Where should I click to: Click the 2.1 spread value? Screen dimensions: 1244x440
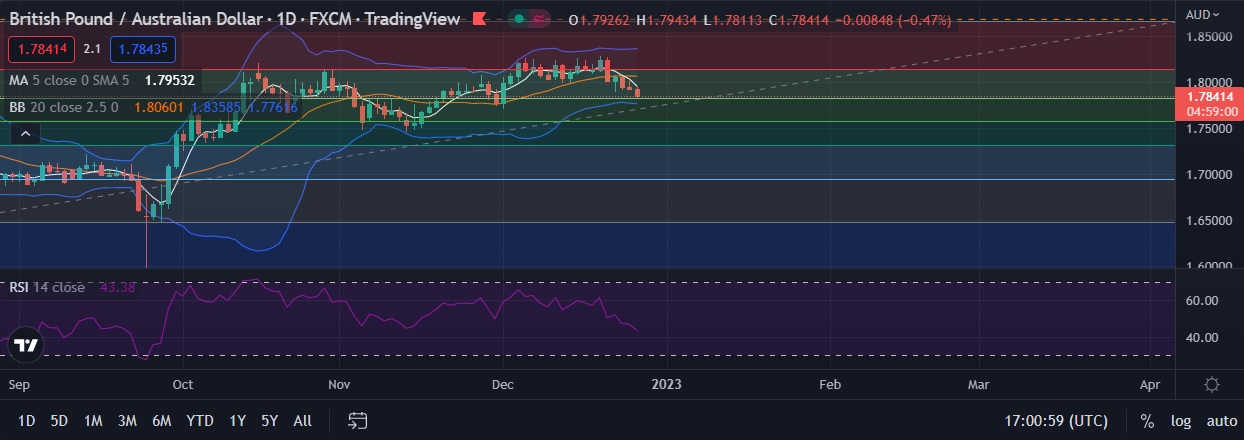point(92,48)
